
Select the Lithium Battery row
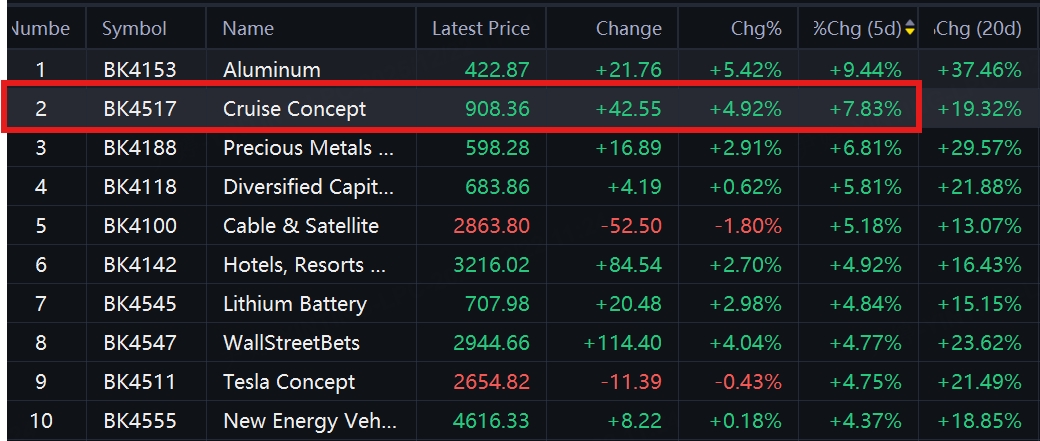[294, 304]
